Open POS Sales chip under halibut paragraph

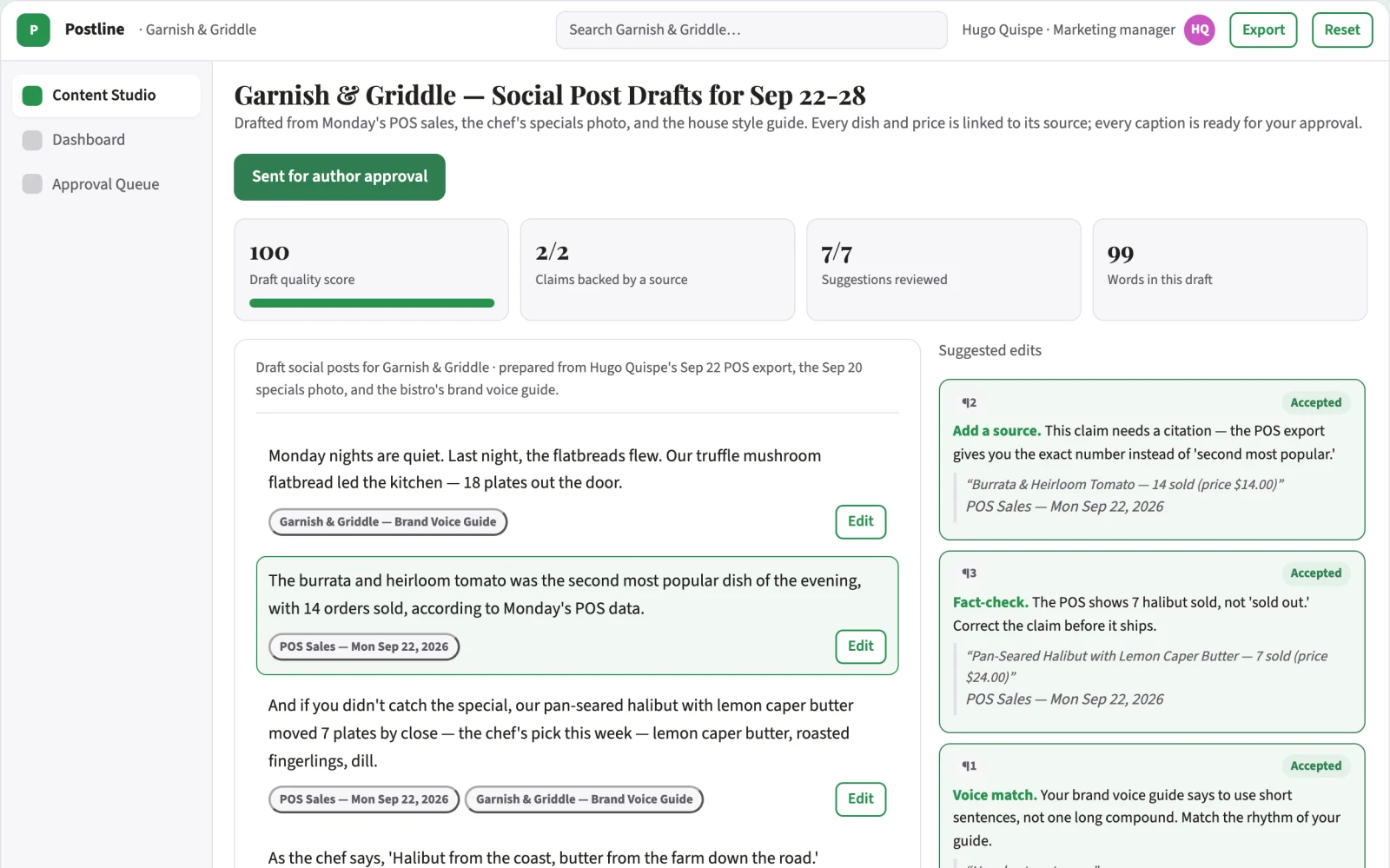point(364,799)
